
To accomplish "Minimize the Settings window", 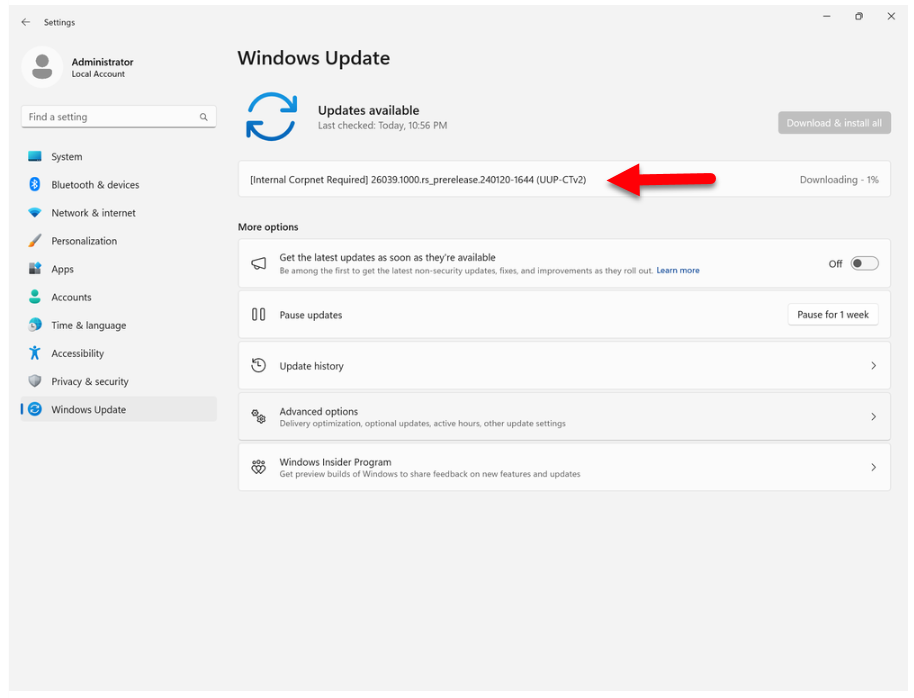I will [x=827, y=16].
